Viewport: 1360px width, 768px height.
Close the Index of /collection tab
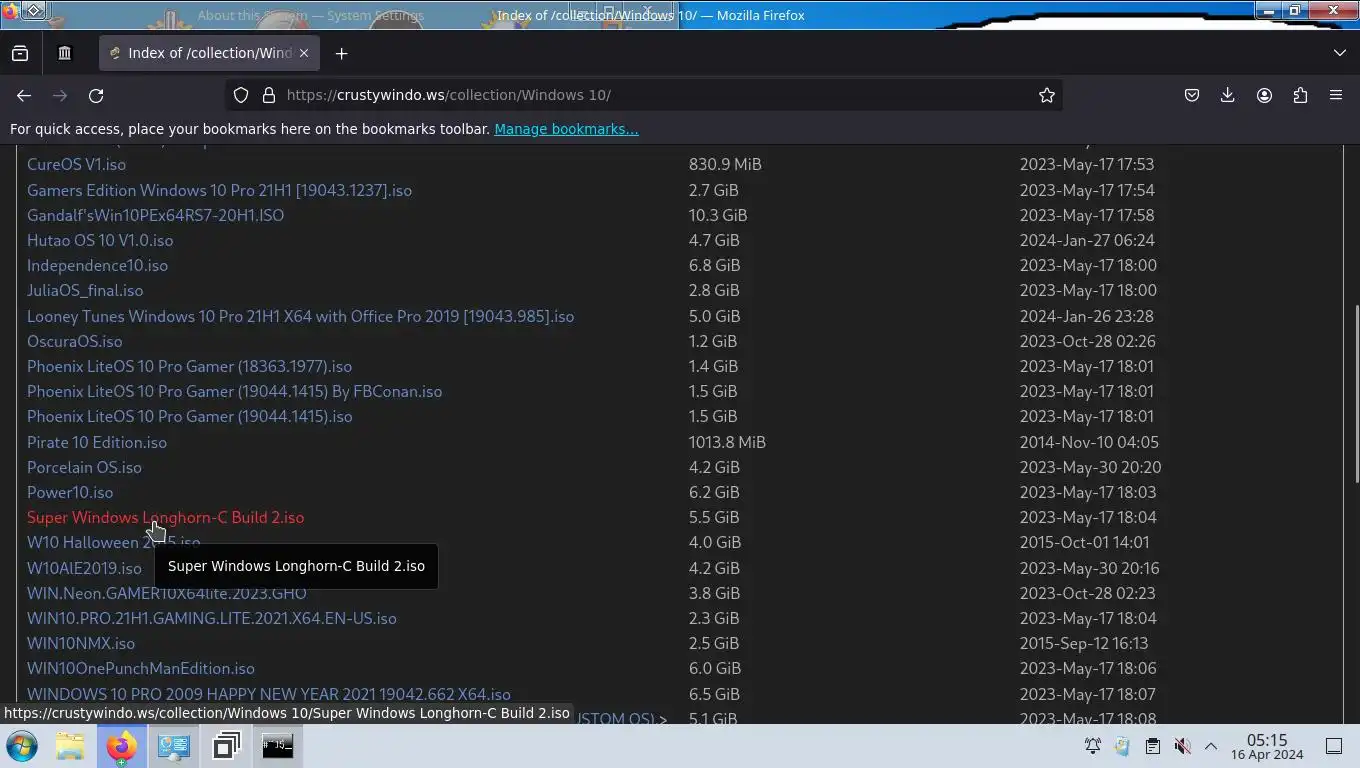[304, 53]
